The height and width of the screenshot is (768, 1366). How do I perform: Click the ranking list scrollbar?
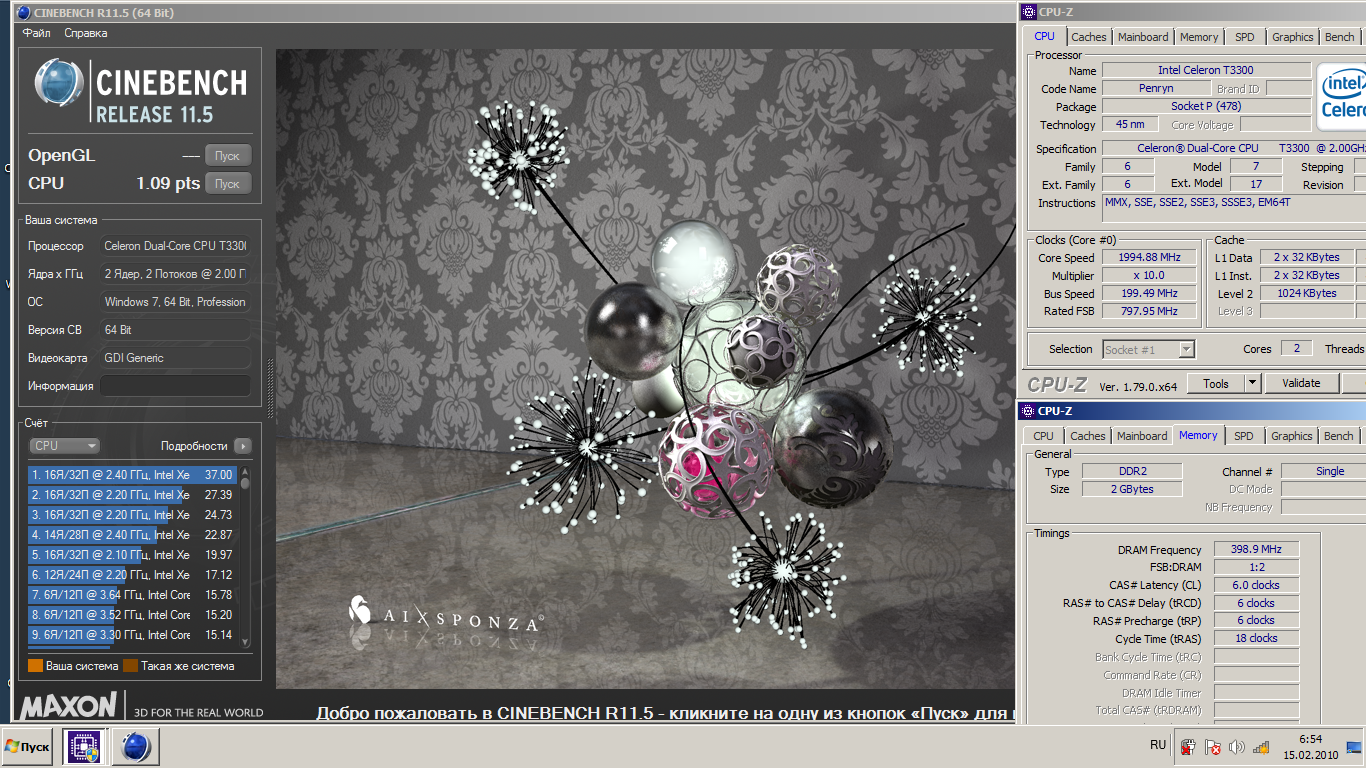245,558
